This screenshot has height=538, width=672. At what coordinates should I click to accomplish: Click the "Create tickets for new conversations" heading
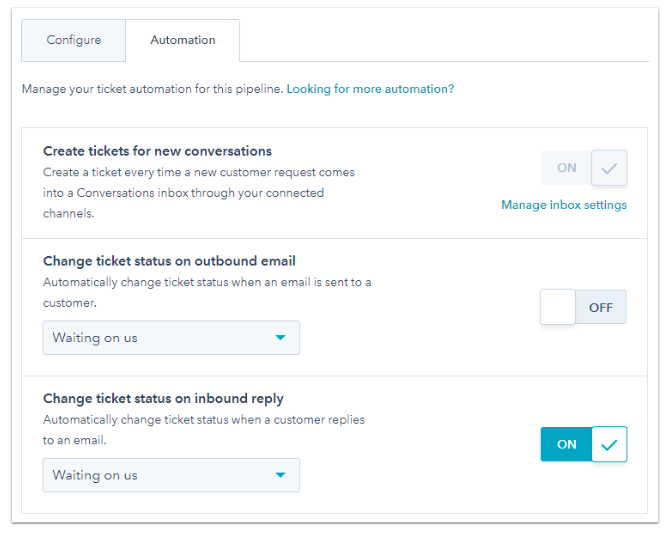[157, 151]
